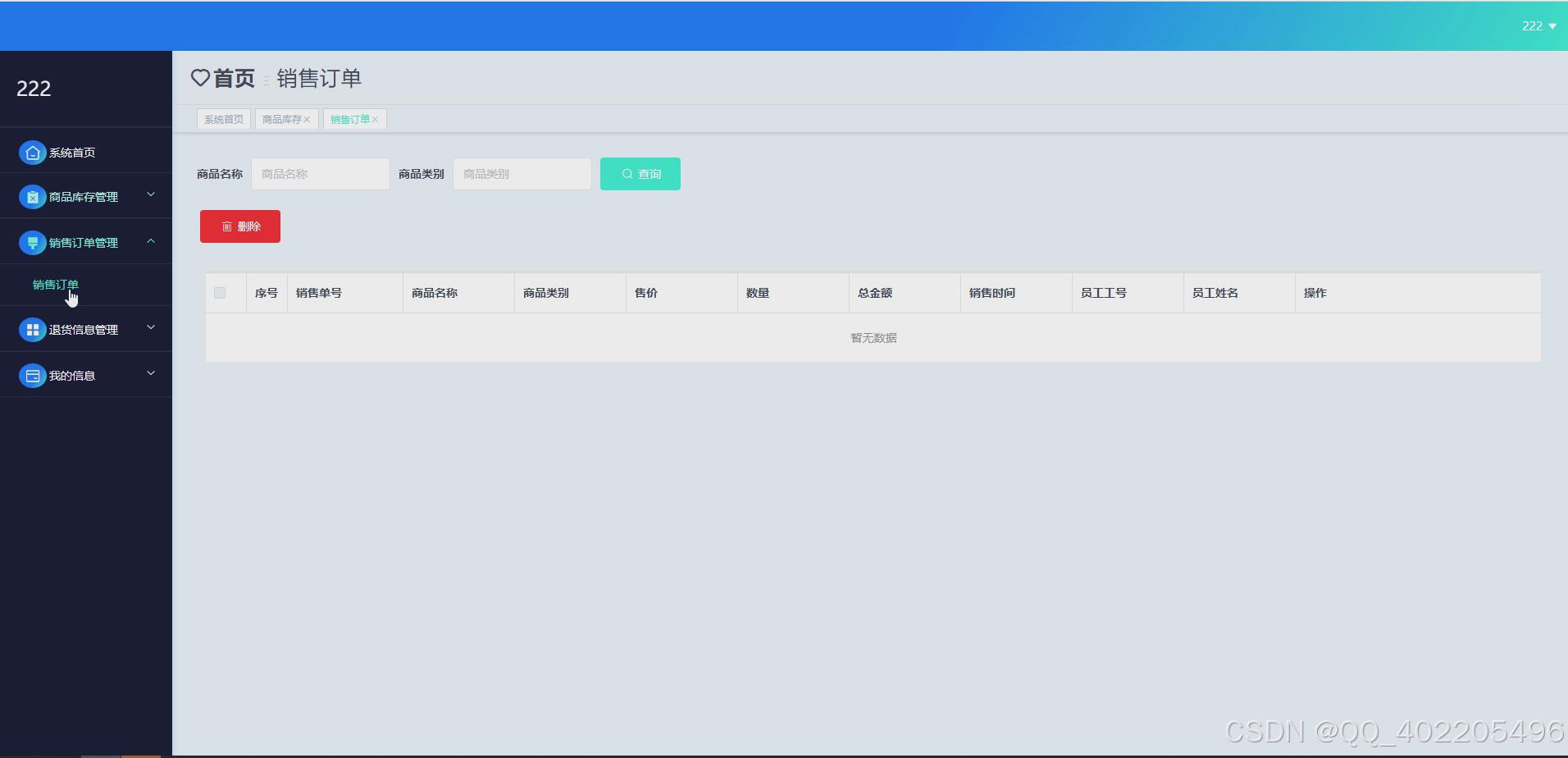Click the heart icon beside 首页 breadcrumb
The height and width of the screenshot is (758, 1568).
click(x=201, y=78)
